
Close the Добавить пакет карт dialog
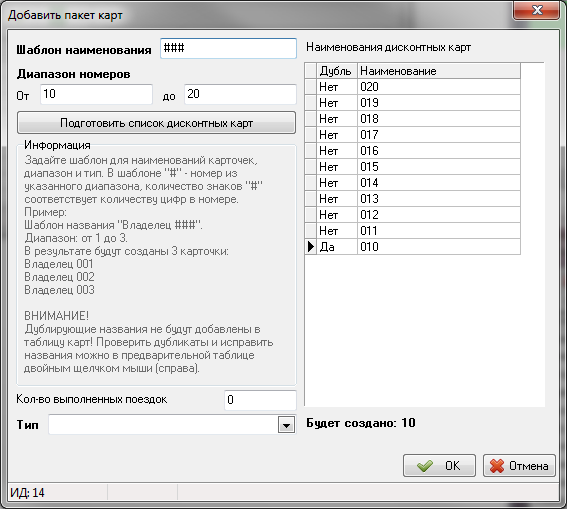(x=537, y=10)
